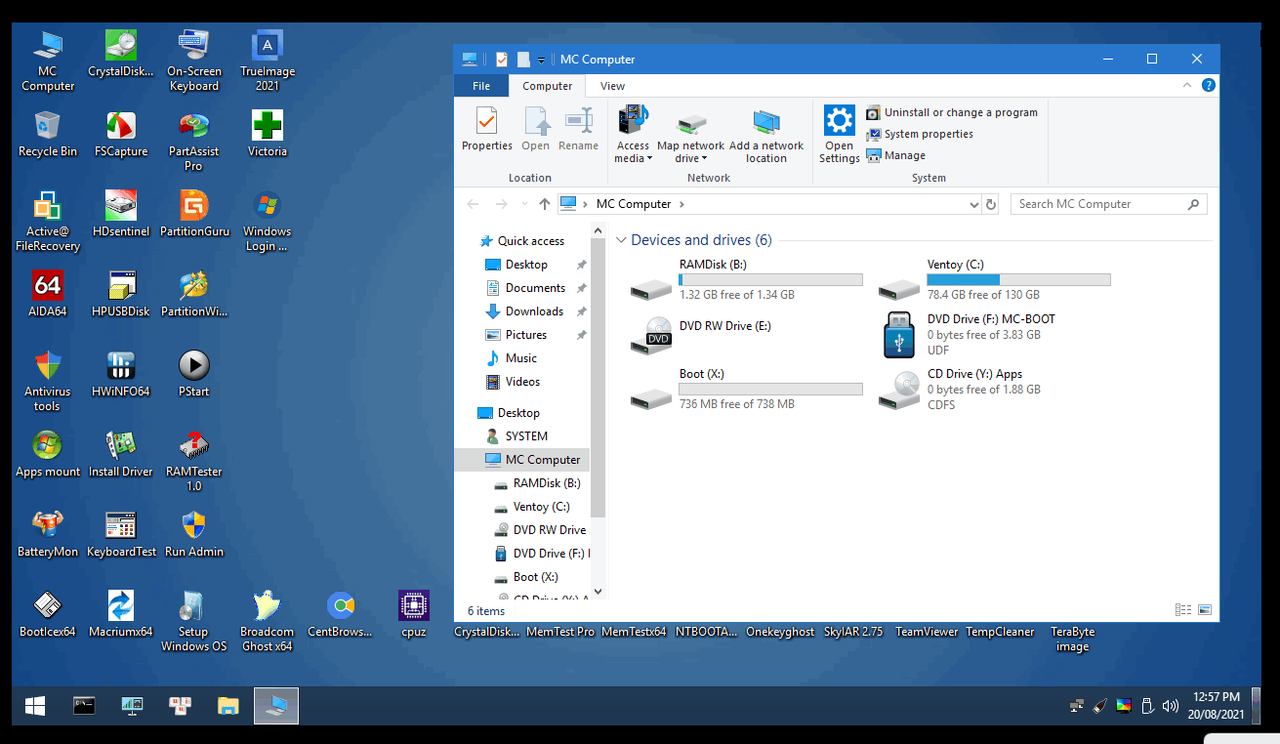1280x744 pixels.
Task: Click the volume speaker tray icon
Action: (x=1170, y=706)
